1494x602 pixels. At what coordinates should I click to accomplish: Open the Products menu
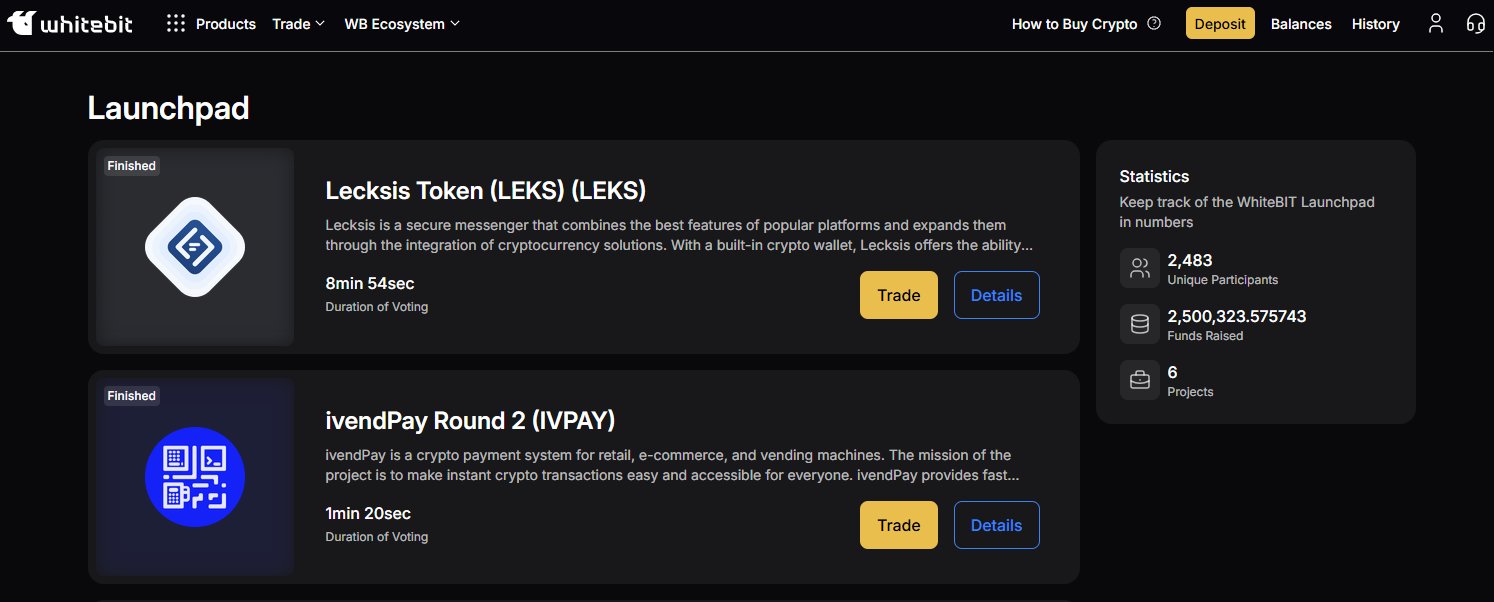coord(226,23)
